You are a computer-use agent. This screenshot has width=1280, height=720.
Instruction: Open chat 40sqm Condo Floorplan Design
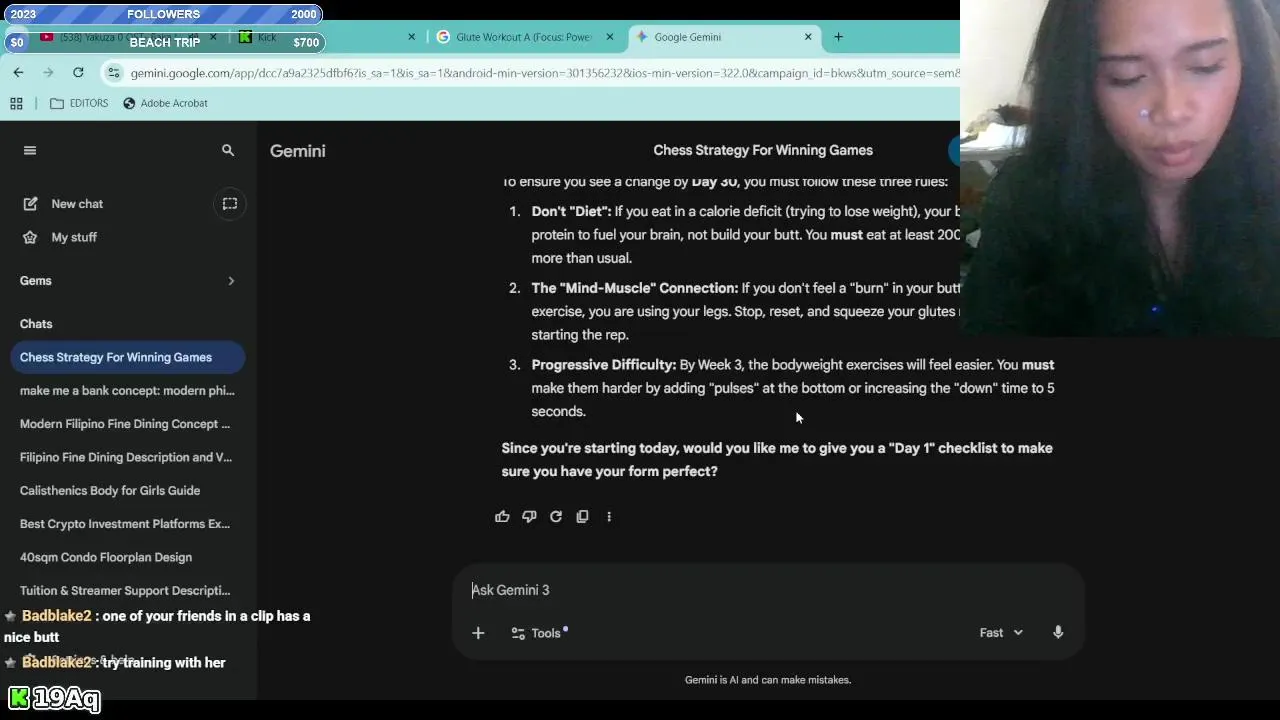(128, 557)
